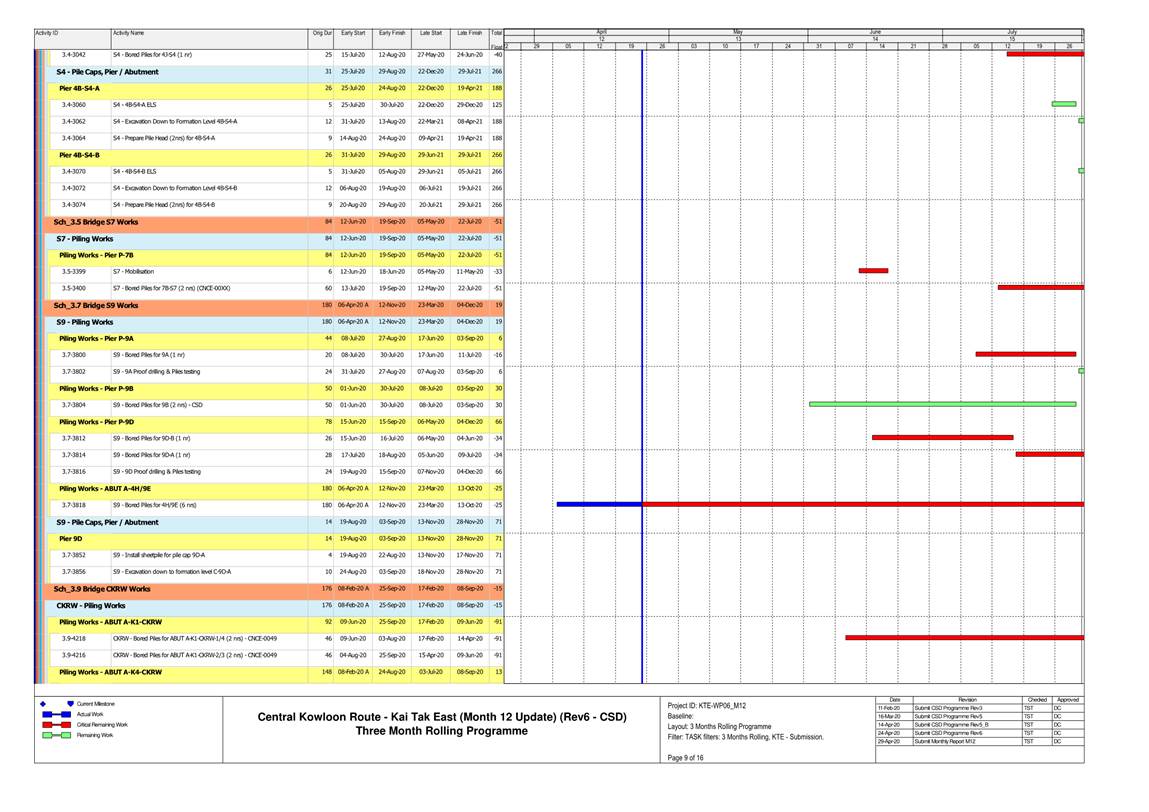The image size is (1149, 812).
Task: Collapse the Sch_3.5 Bridge S7 Works group
Action: pyautogui.click(x=96, y=221)
